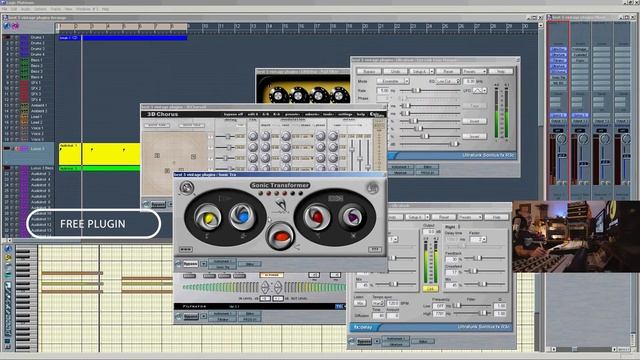Viewport: 640px width, 360px height.
Task: Open the Tempo sync dropdown in fx:delay
Action: (x=378, y=303)
